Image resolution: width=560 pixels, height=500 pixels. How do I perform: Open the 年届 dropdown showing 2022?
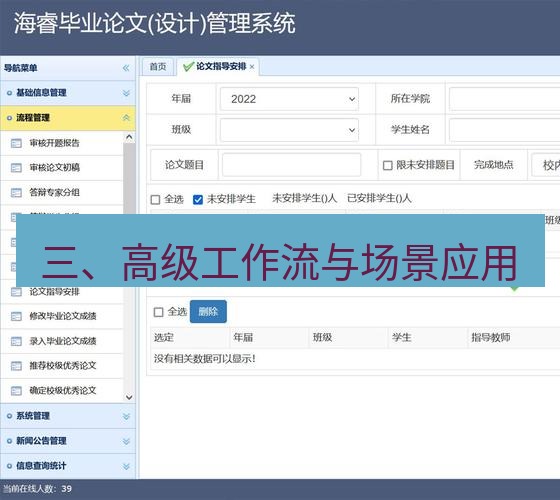click(289, 99)
